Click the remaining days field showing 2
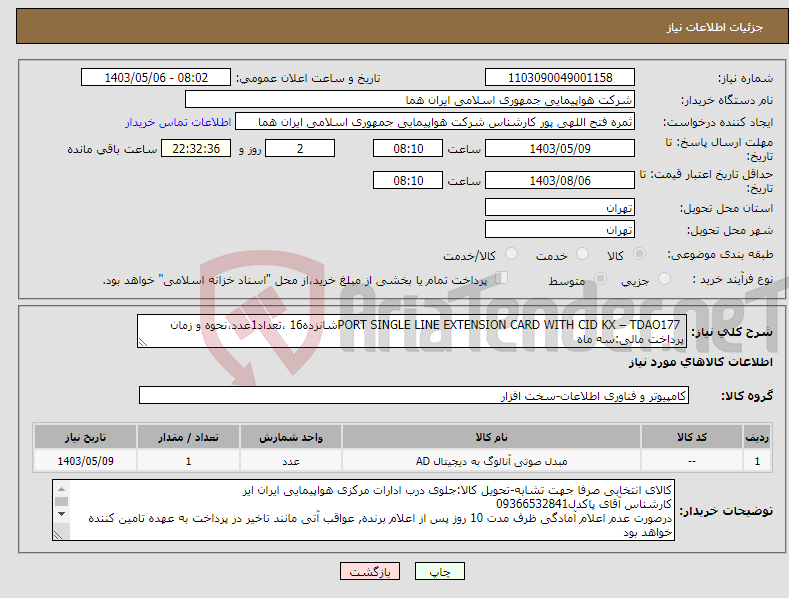The image size is (789, 598). tap(300, 148)
